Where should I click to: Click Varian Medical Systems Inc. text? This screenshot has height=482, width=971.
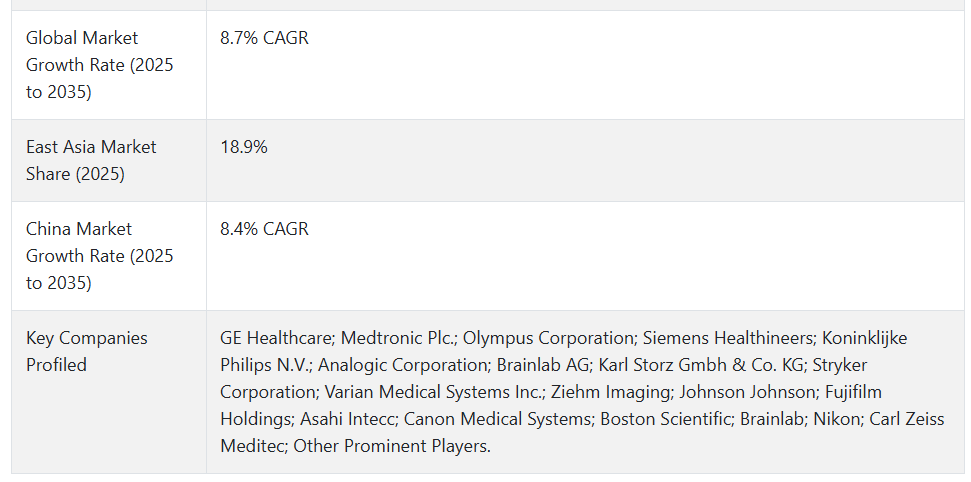[433, 392]
